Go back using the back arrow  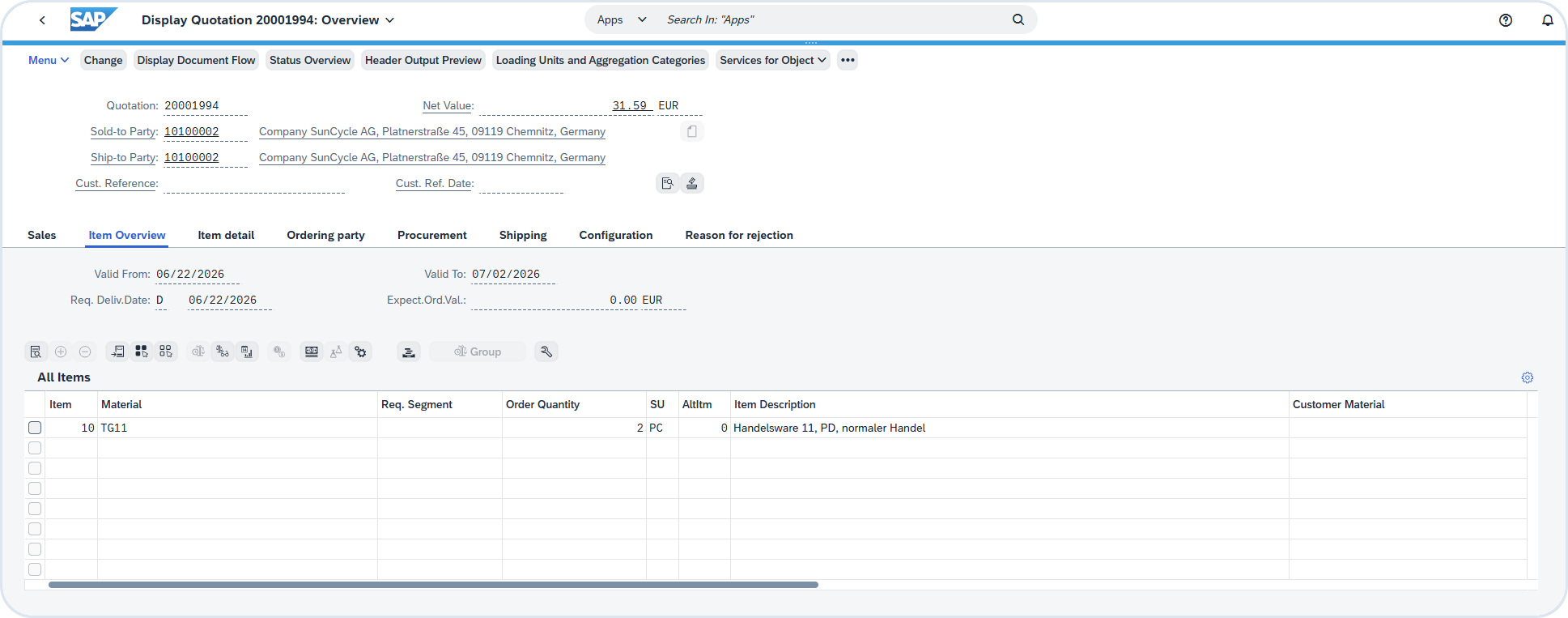coord(42,20)
